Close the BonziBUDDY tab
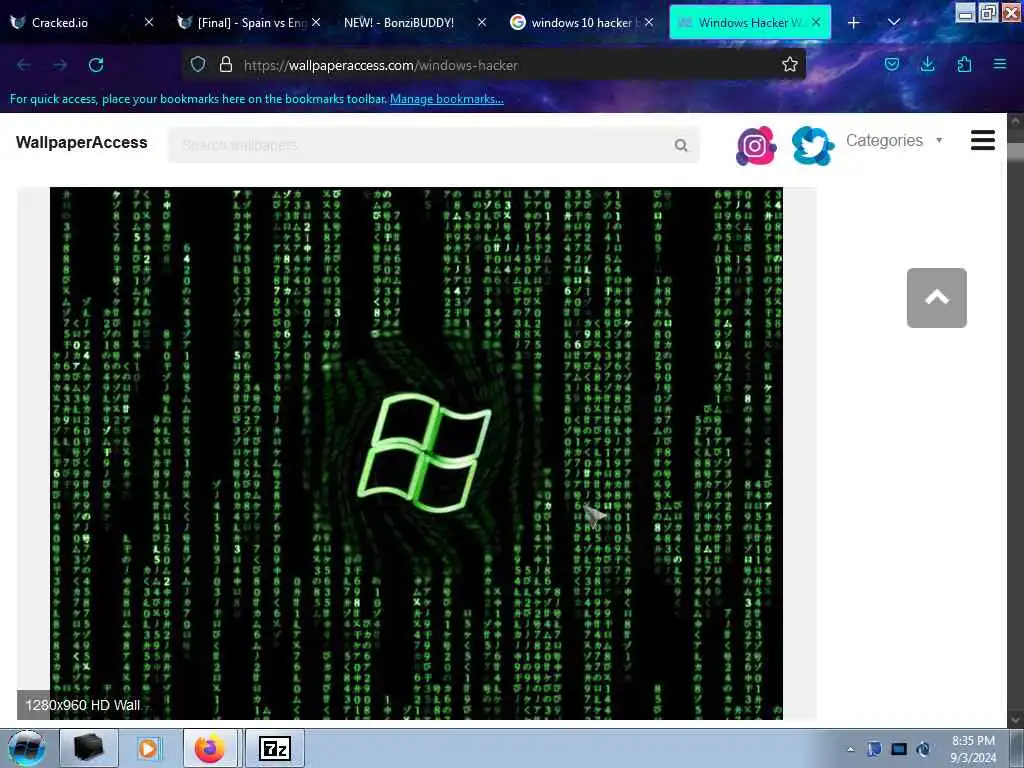Screen dimensions: 1024x768 (482, 22)
